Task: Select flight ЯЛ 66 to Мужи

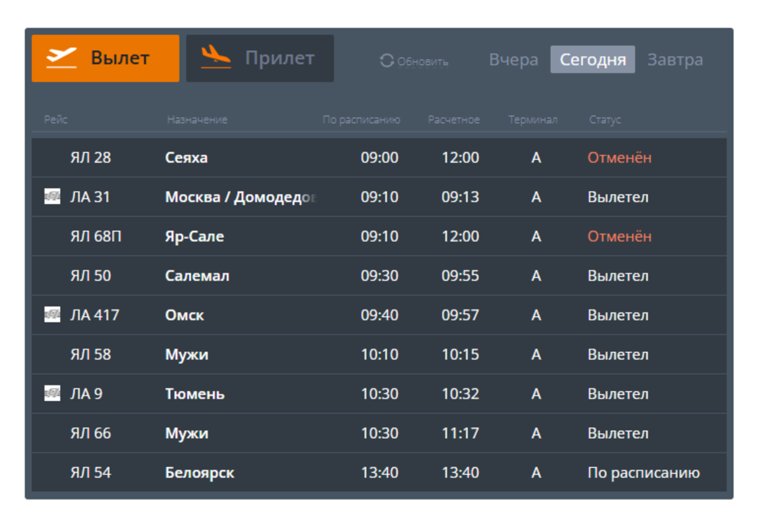Action: tap(91, 434)
